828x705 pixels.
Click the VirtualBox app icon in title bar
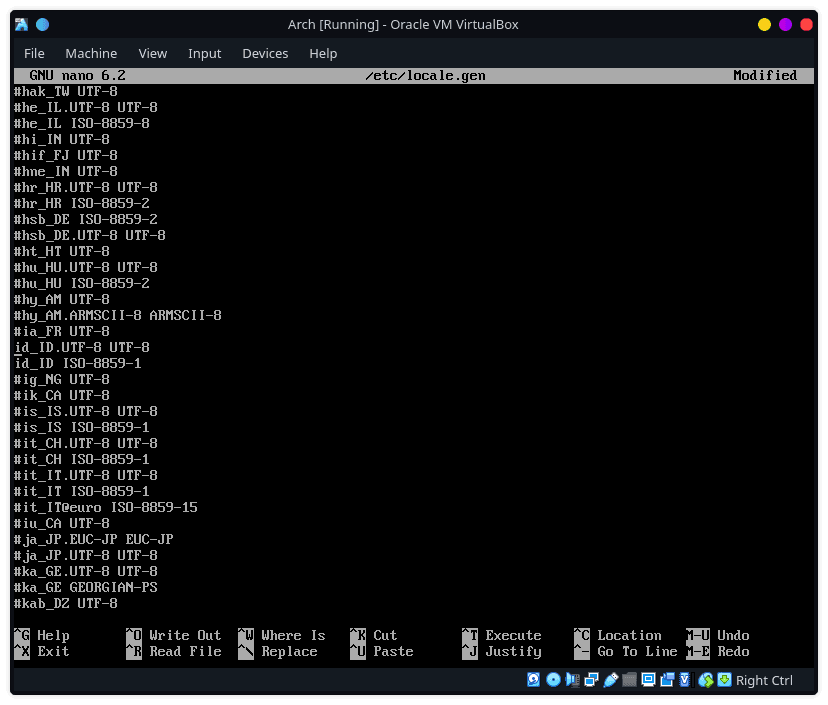[22, 24]
